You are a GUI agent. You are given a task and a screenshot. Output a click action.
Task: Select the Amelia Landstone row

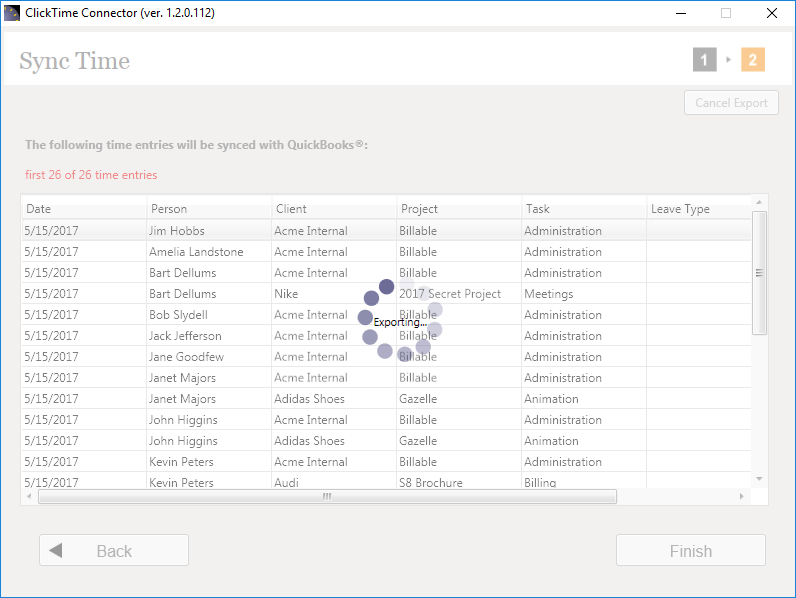tap(386, 252)
